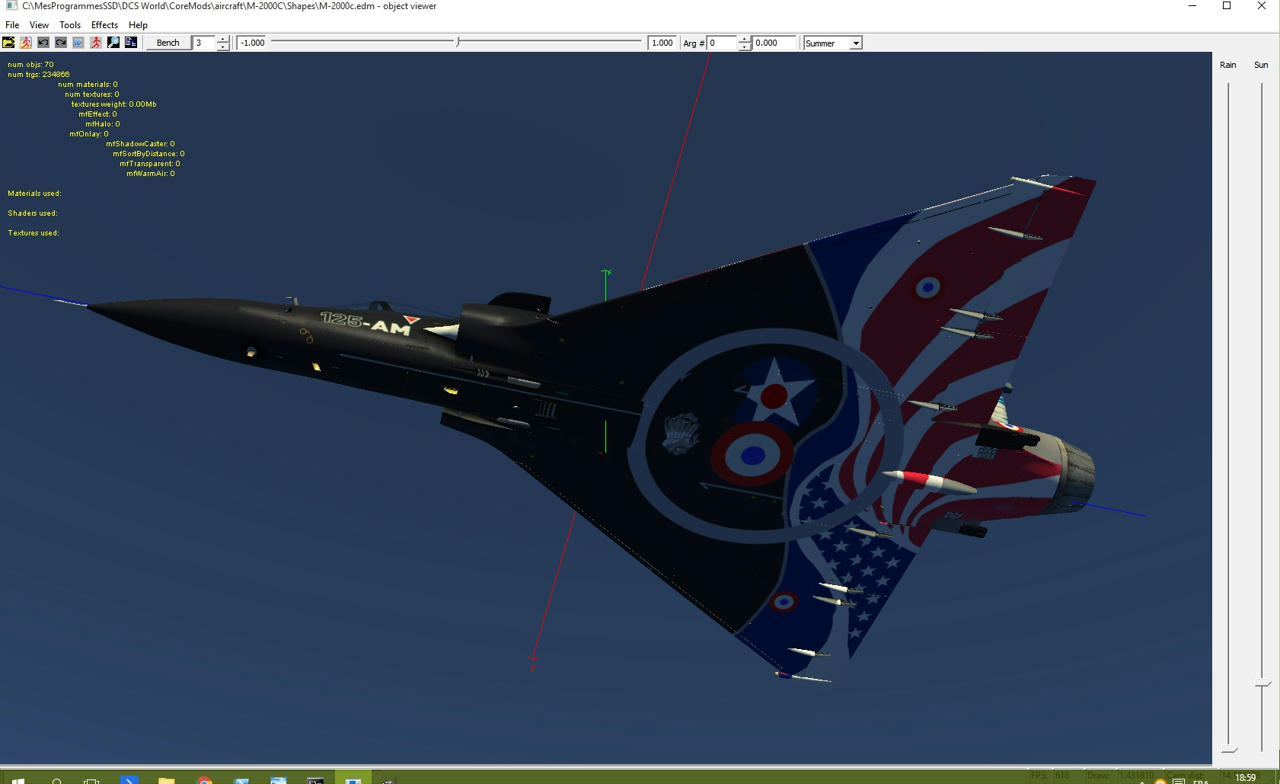1280x784 pixels.
Task: Open the Effects menu
Action: pos(104,25)
